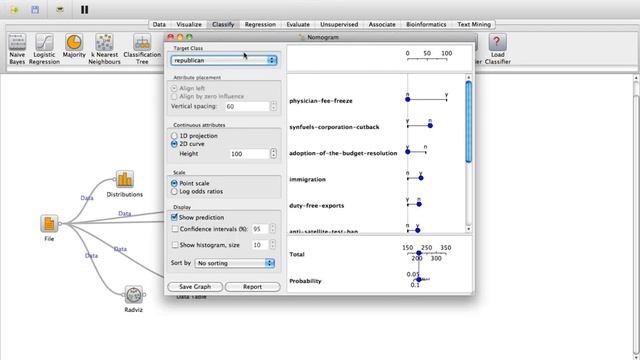Switch to the Bioinformatics tab
The width and height of the screenshot is (640, 360).
[x=426, y=24]
